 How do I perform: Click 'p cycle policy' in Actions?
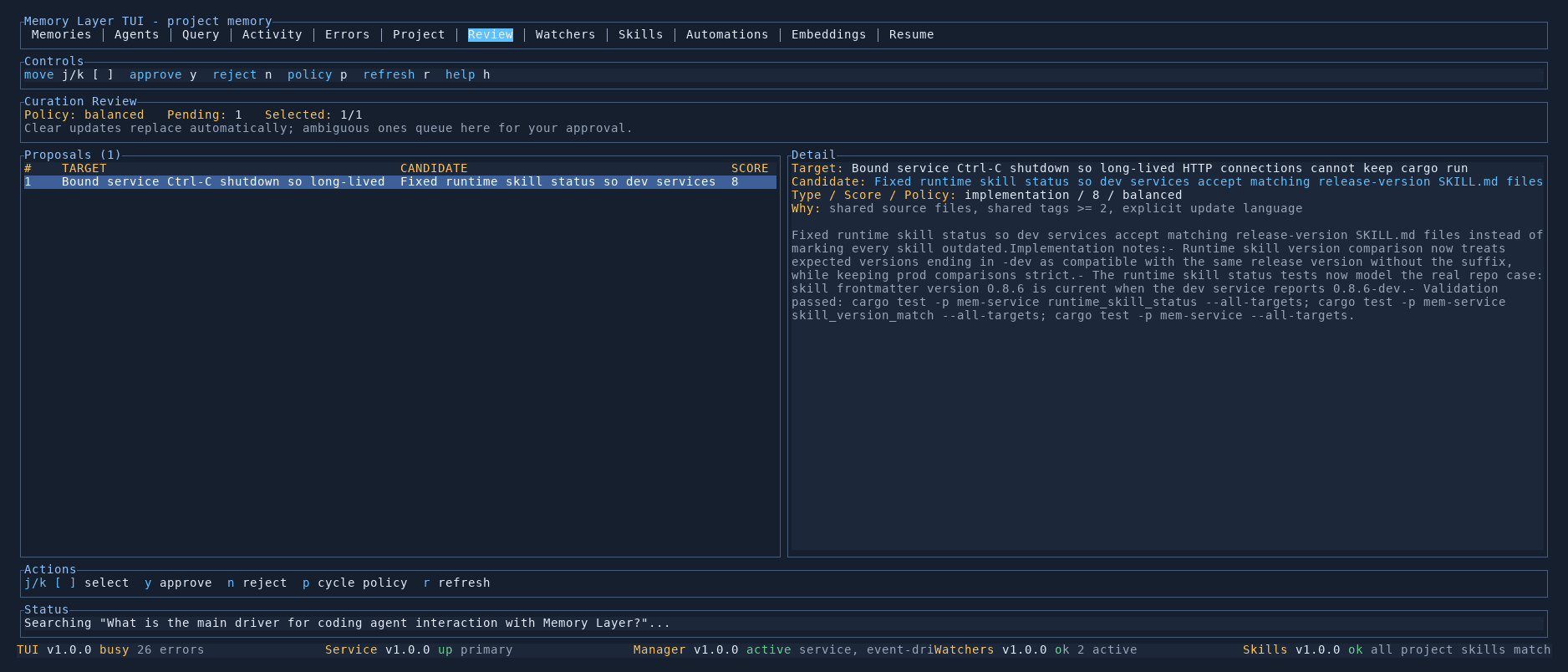click(x=355, y=583)
